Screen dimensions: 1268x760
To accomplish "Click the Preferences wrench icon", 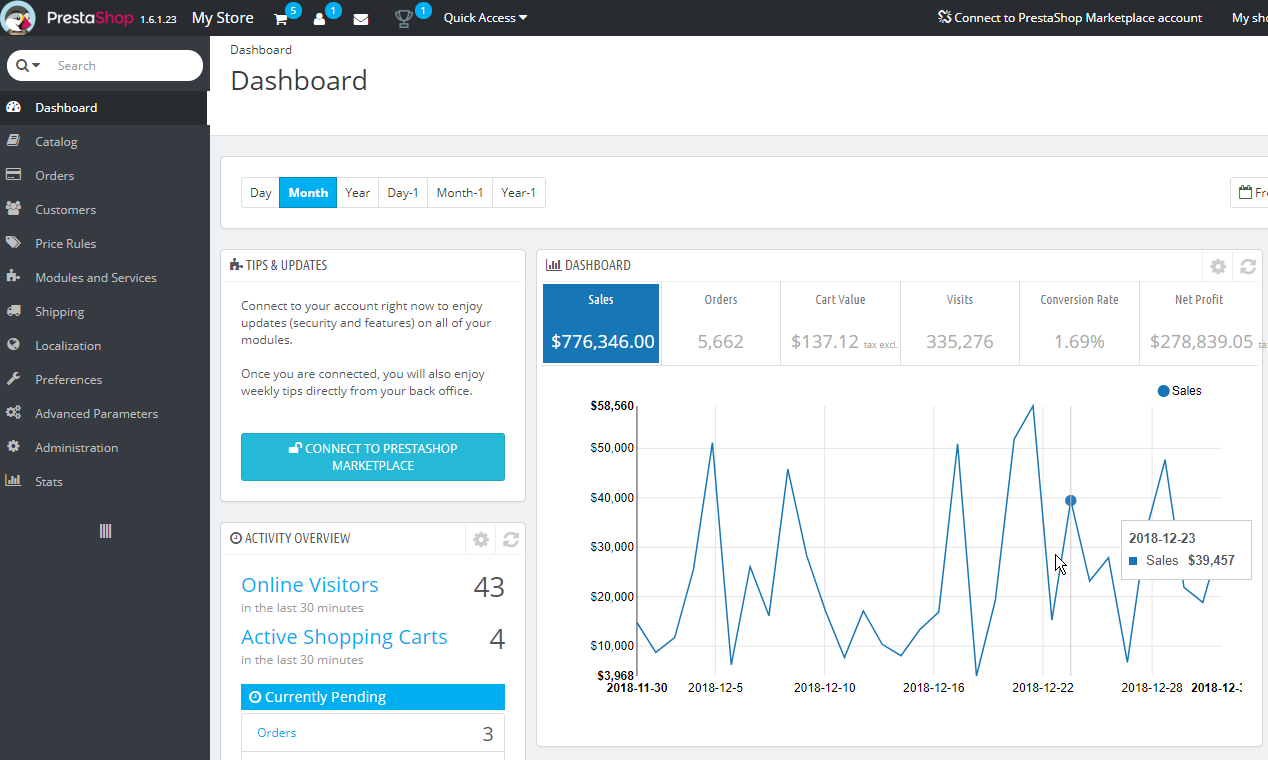I will (x=14, y=379).
